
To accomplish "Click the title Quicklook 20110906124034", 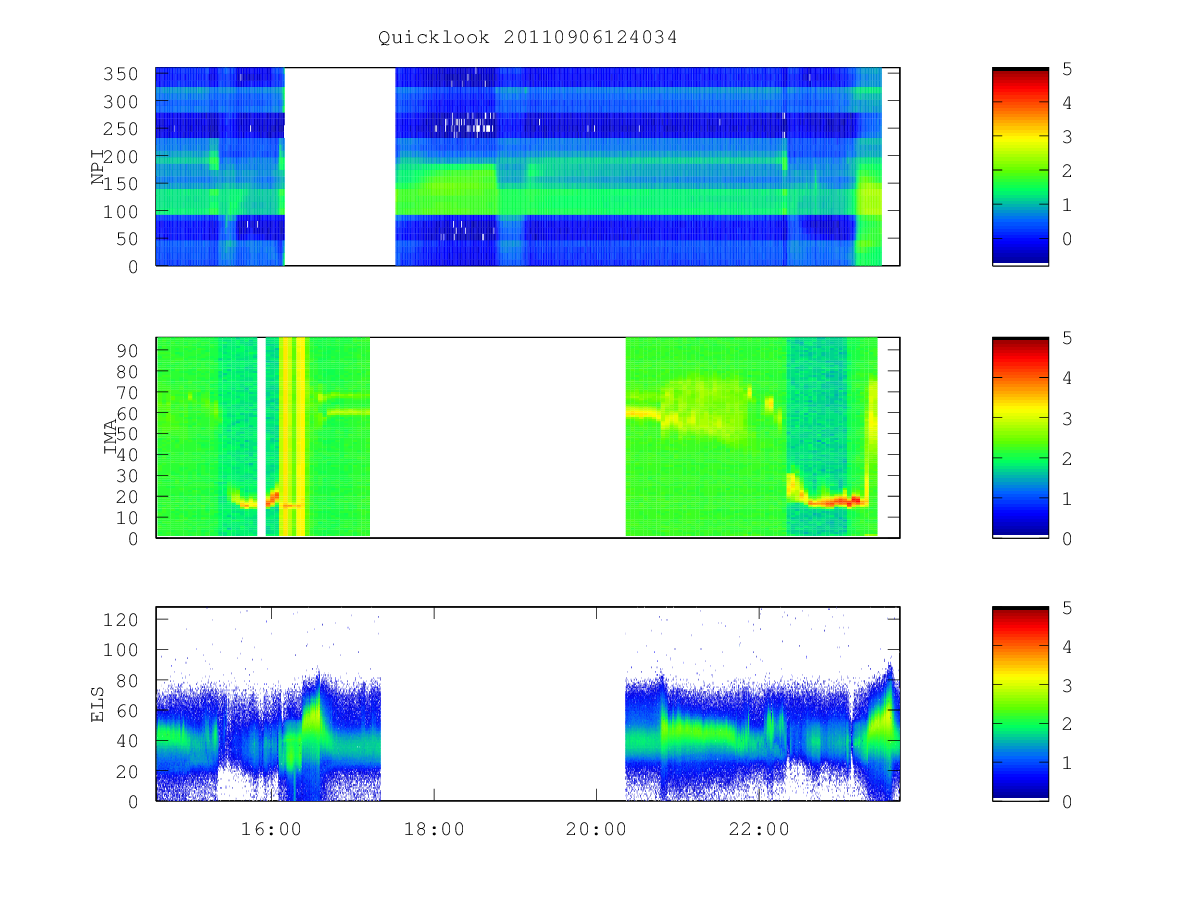I will coord(528,38).
